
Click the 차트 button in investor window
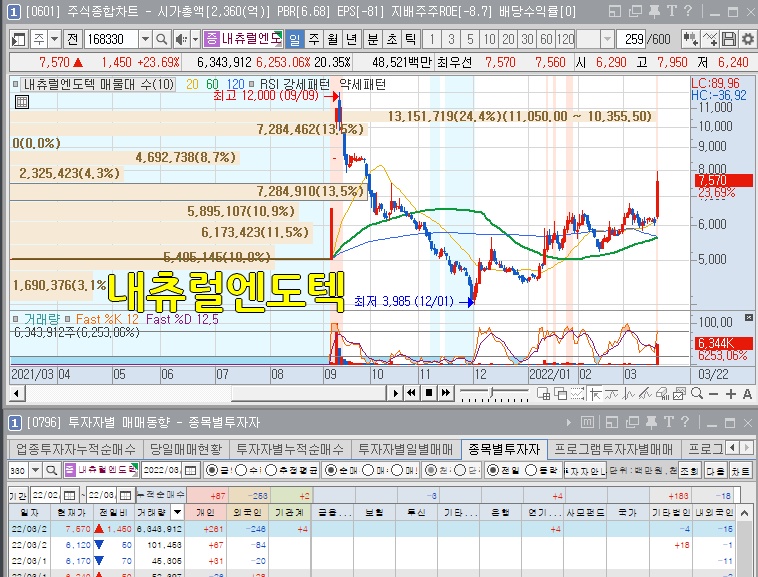(740, 470)
